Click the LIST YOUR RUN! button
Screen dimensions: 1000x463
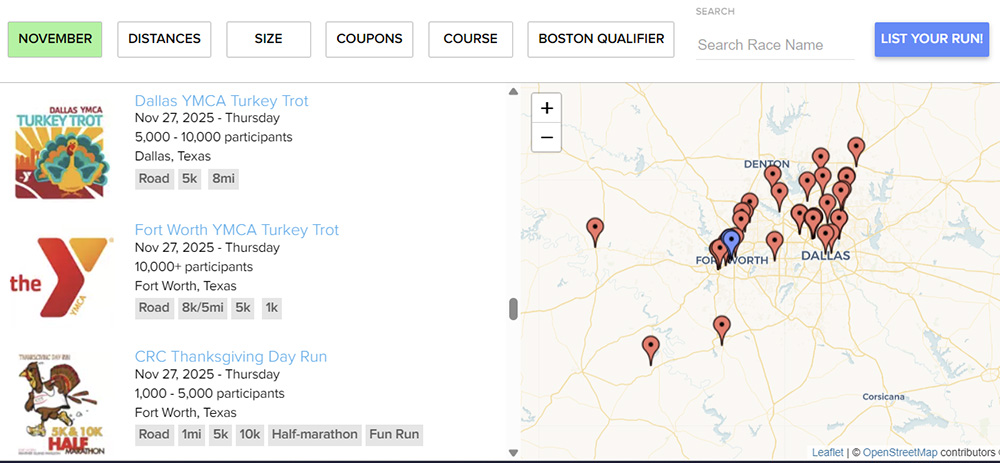coord(932,39)
